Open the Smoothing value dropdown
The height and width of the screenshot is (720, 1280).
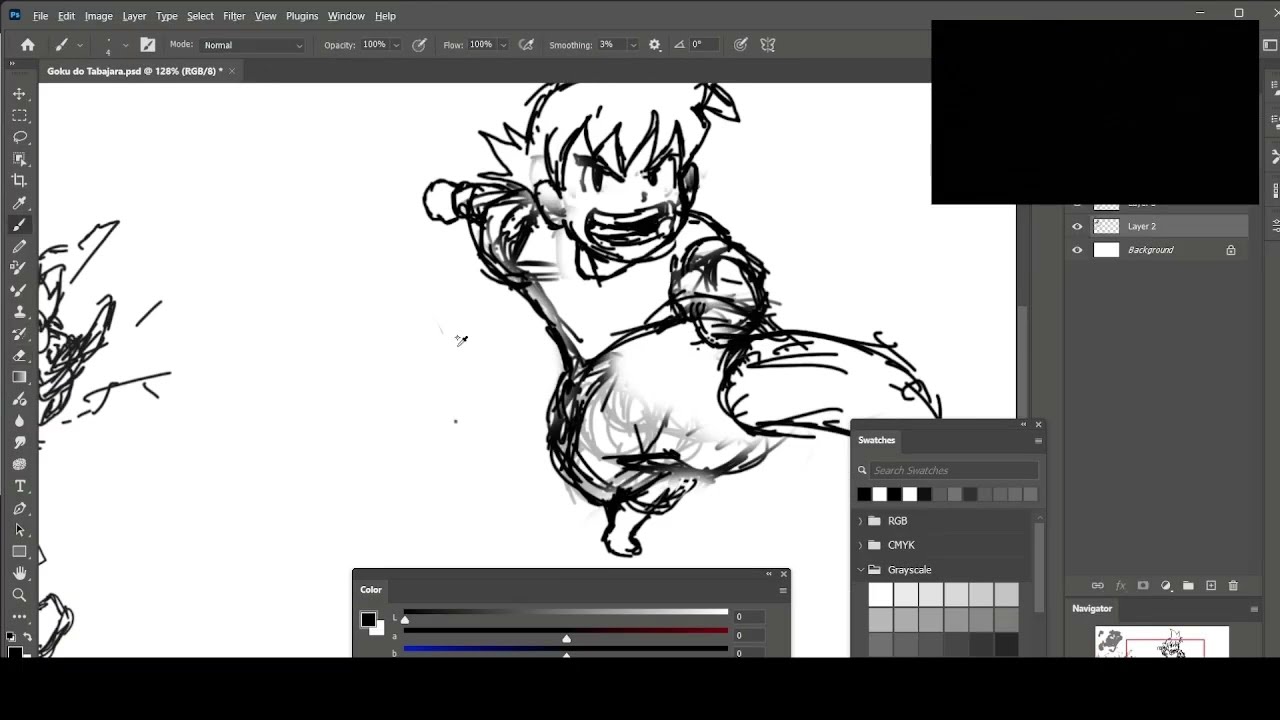633,45
